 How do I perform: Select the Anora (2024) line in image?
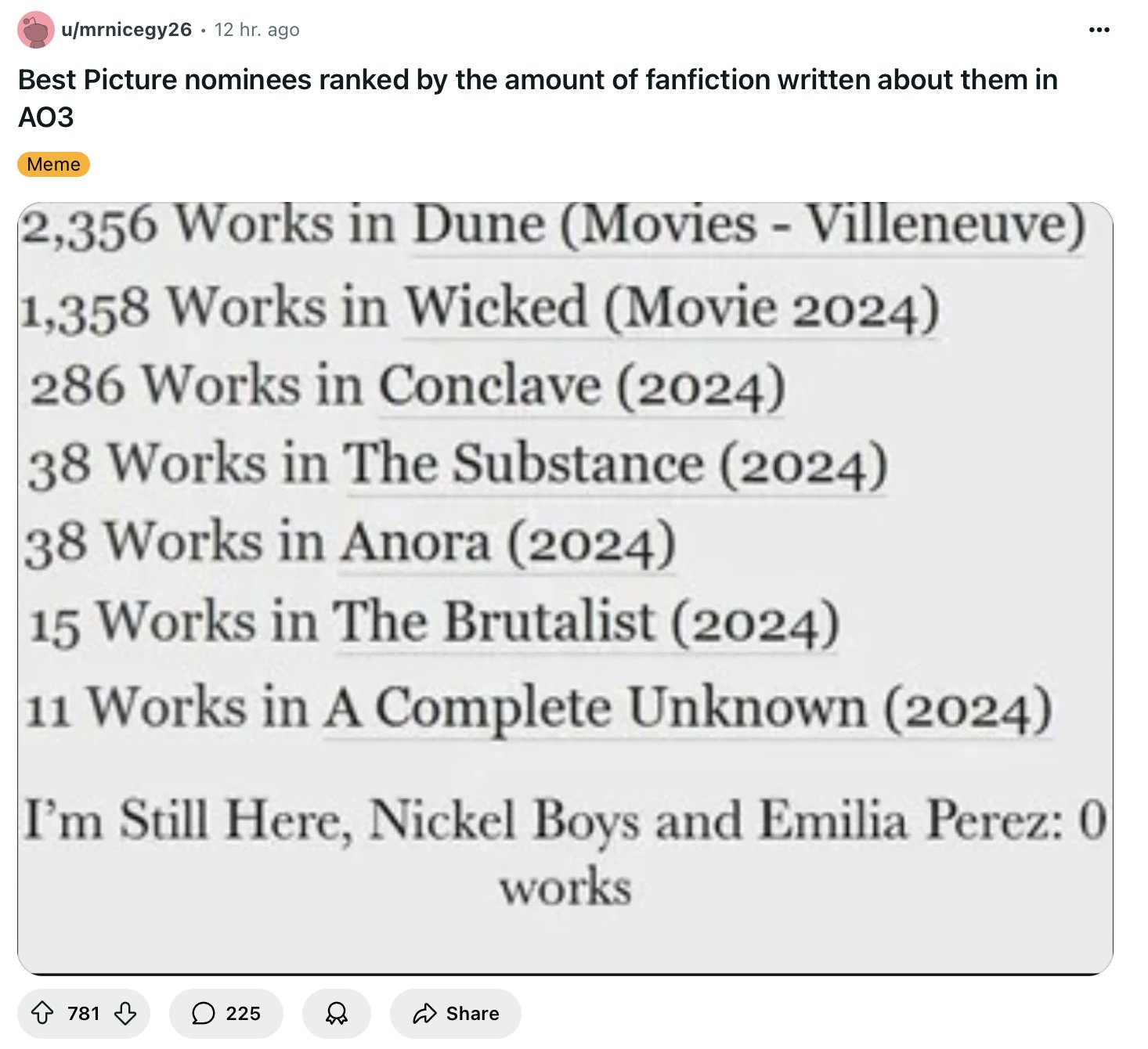tap(351, 543)
